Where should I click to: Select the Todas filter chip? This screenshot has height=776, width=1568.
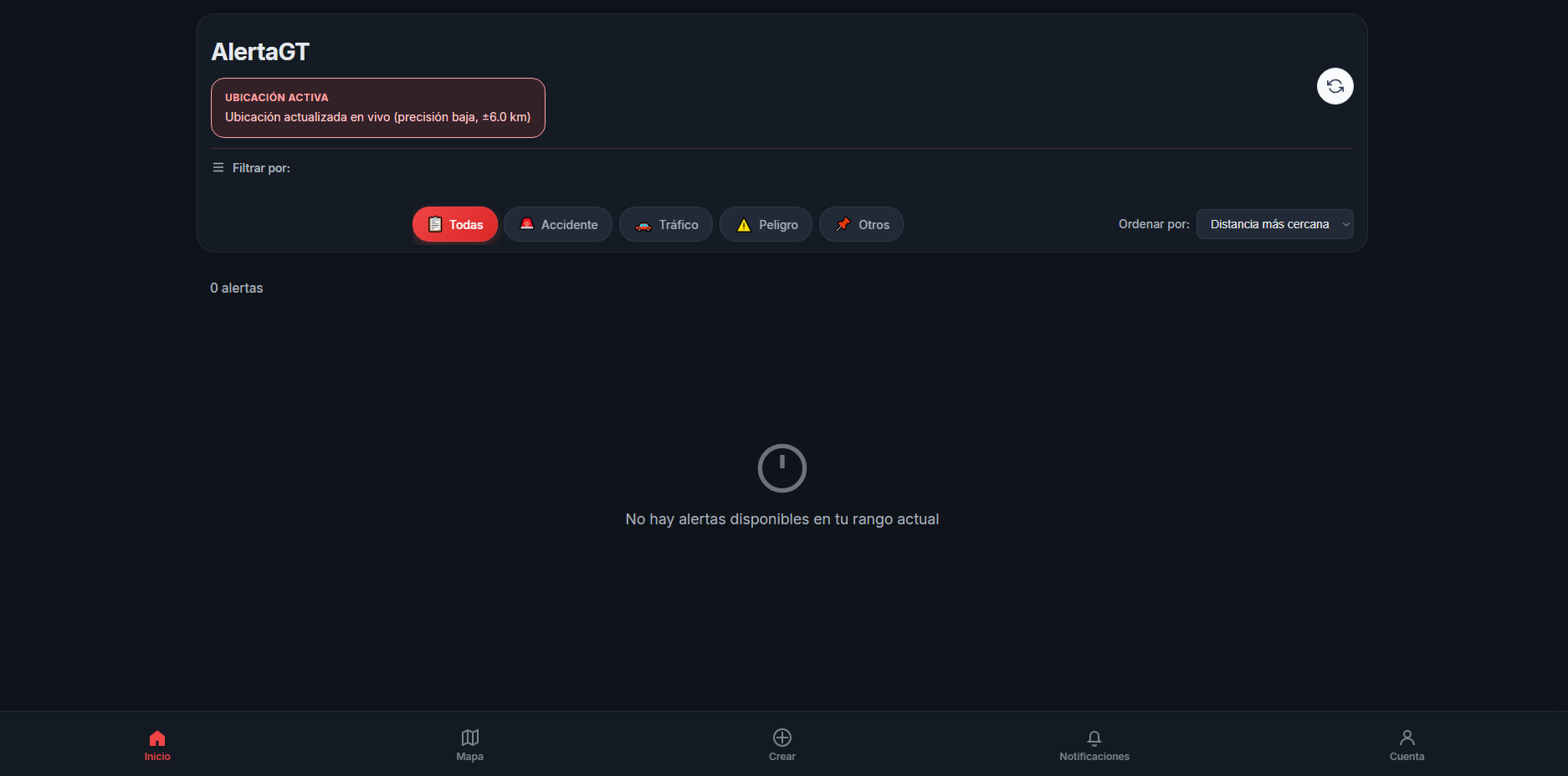pos(455,224)
